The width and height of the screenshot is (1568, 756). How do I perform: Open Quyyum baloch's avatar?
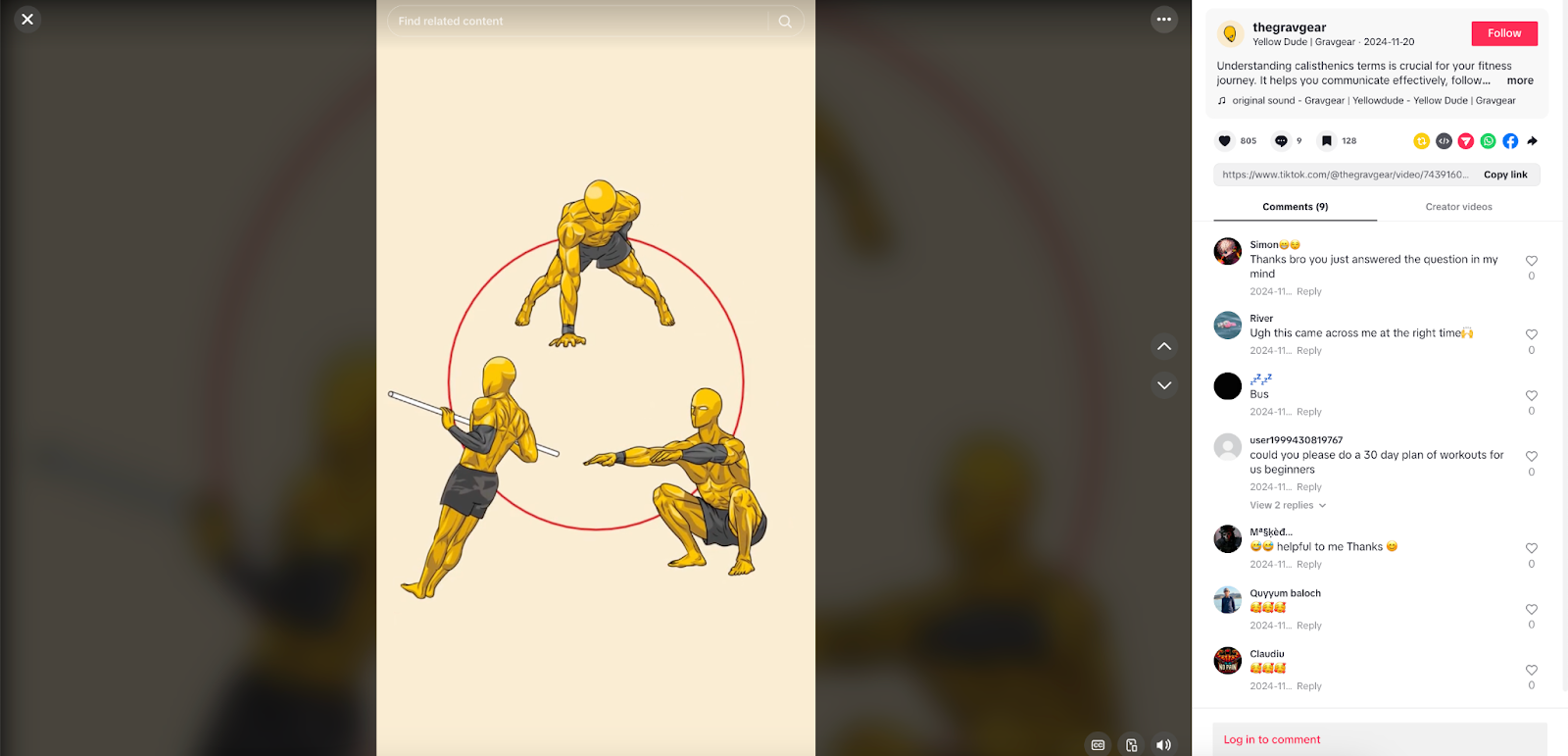click(1228, 600)
